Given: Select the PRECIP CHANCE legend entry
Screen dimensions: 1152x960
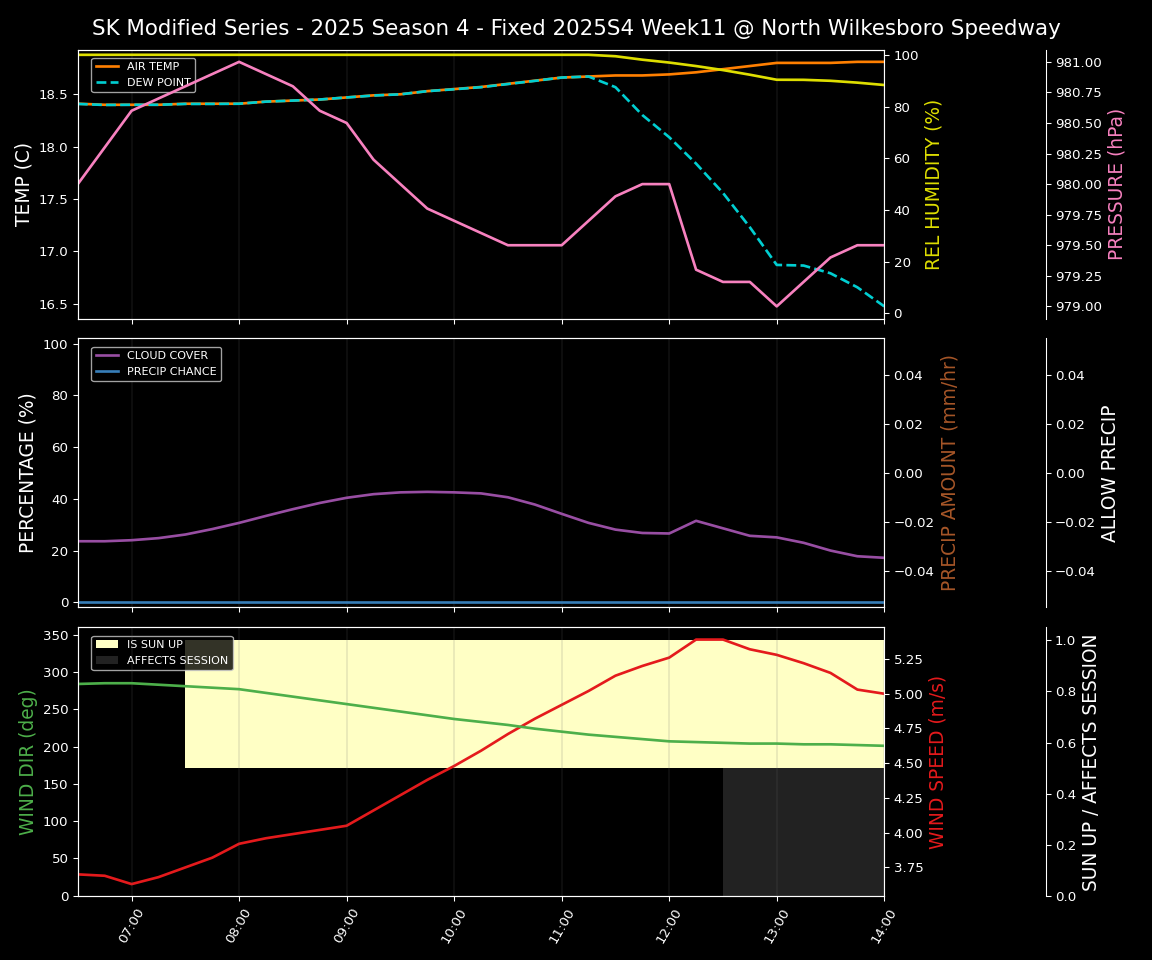Looking at the screenshot, I should [171, 371].
